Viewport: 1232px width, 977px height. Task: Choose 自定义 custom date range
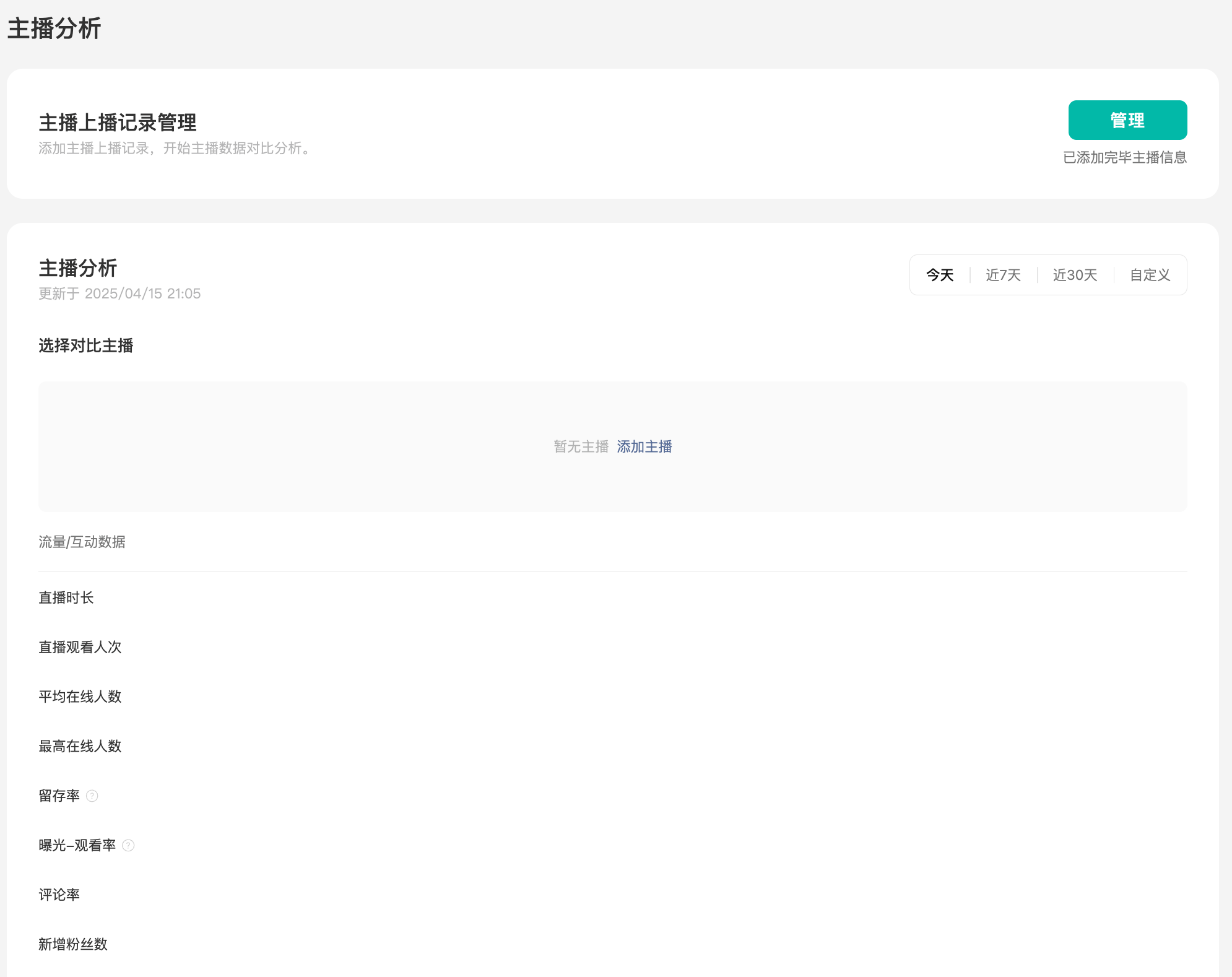click(x=1150, y=275)
